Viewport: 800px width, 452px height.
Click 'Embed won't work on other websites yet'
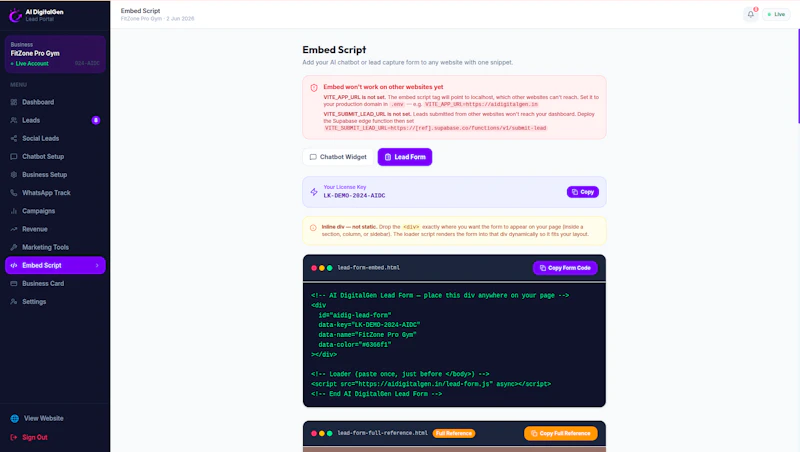(383, 87)
